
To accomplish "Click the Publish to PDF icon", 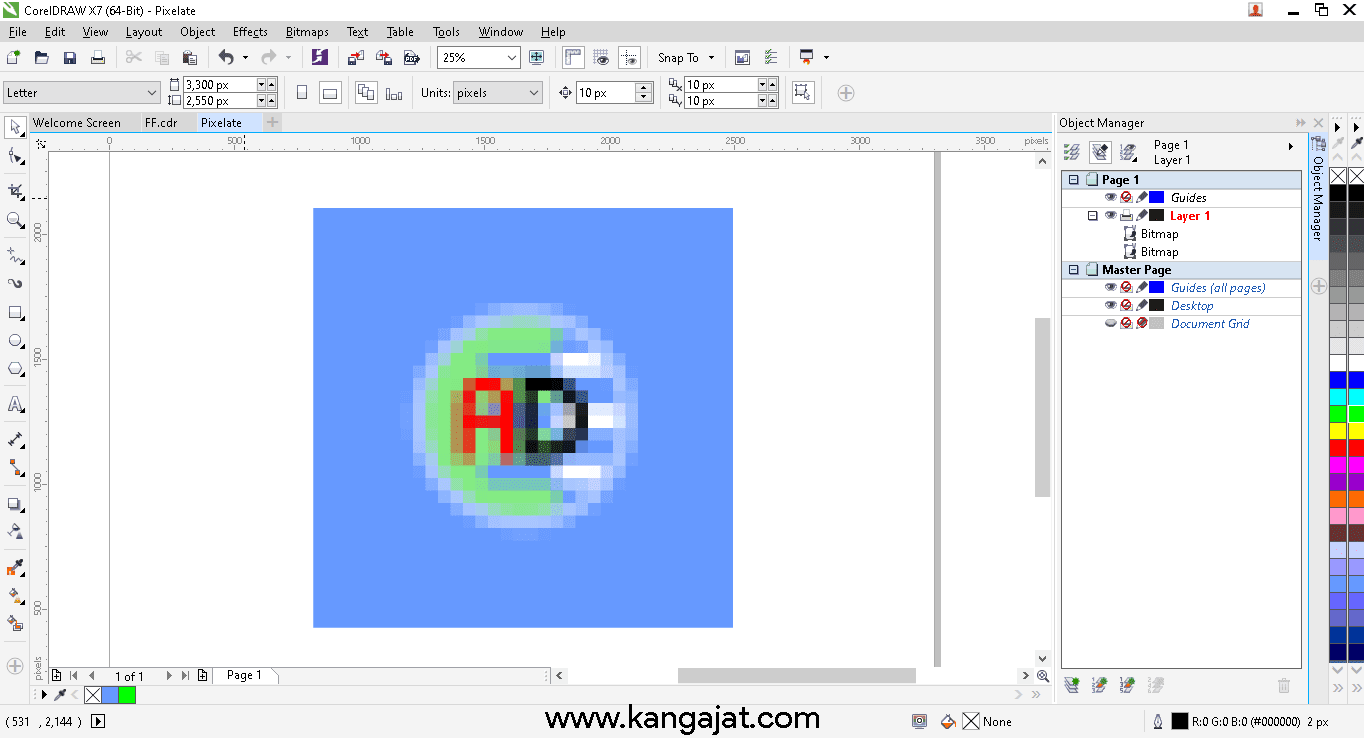I will coord(411,58).
